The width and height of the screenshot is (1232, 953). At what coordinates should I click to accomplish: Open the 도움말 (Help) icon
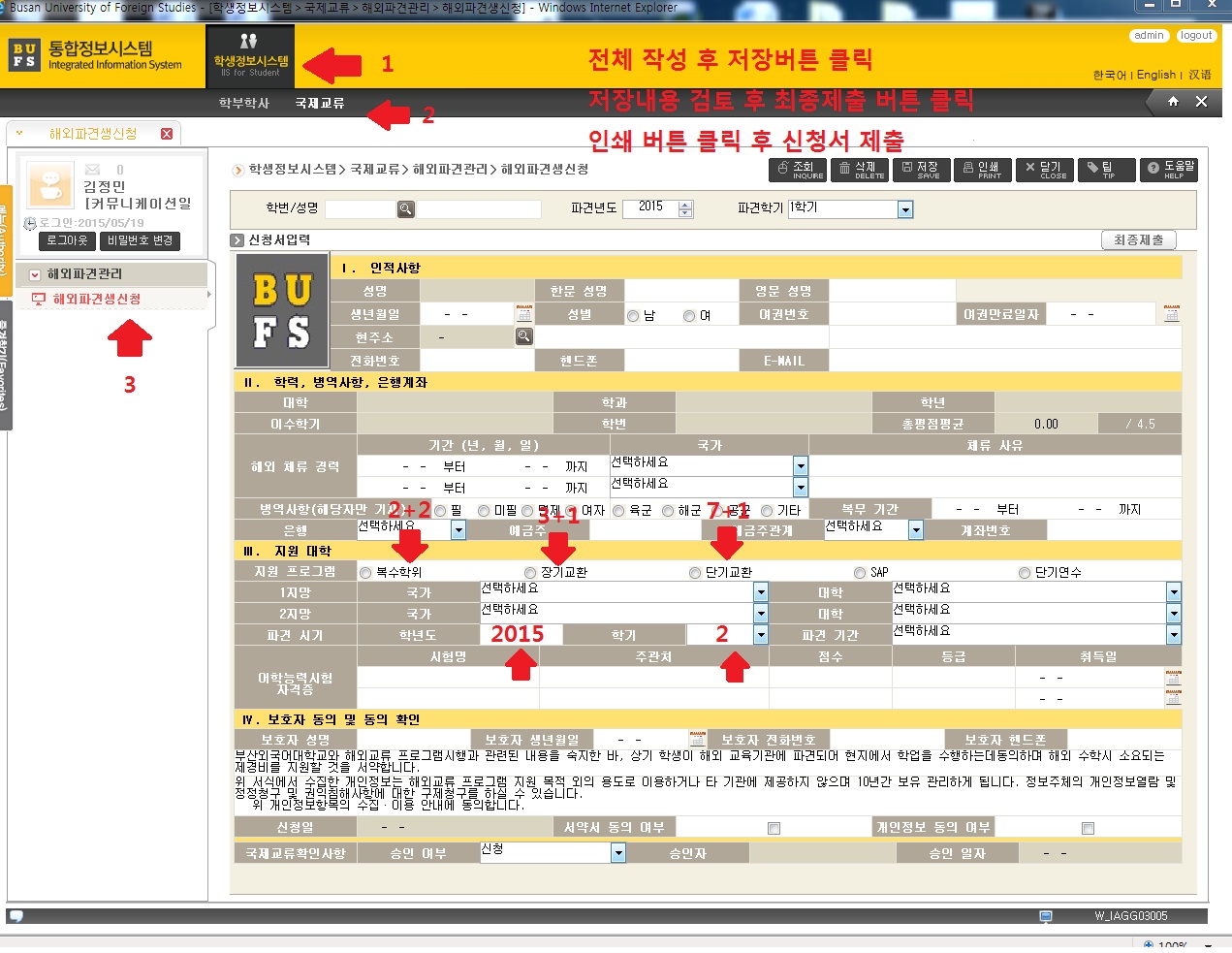[1169, 171]
